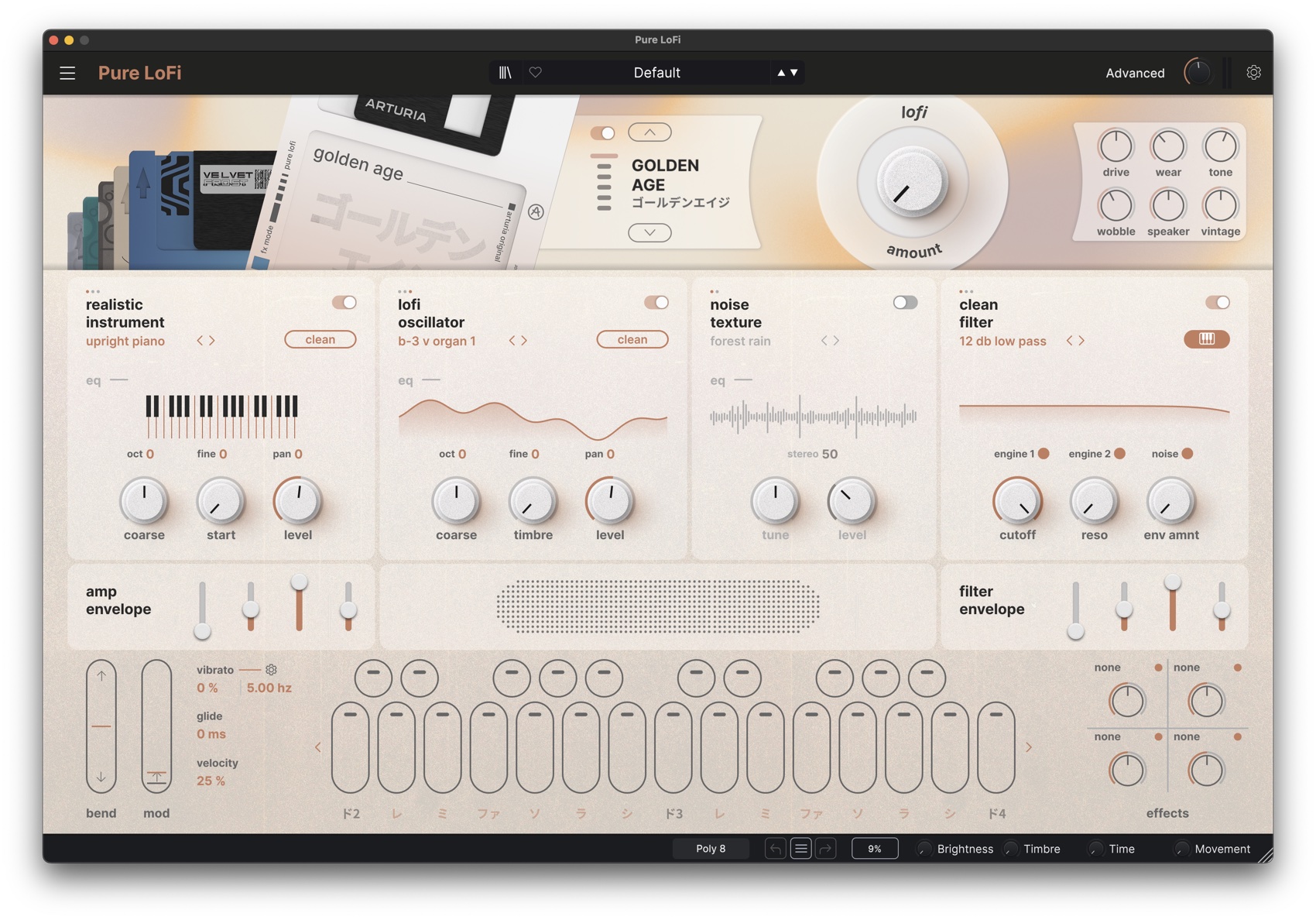Select previous lofi mode with up chevron
The height and width of the screenshot is (920, 1316).
(649, 132)
